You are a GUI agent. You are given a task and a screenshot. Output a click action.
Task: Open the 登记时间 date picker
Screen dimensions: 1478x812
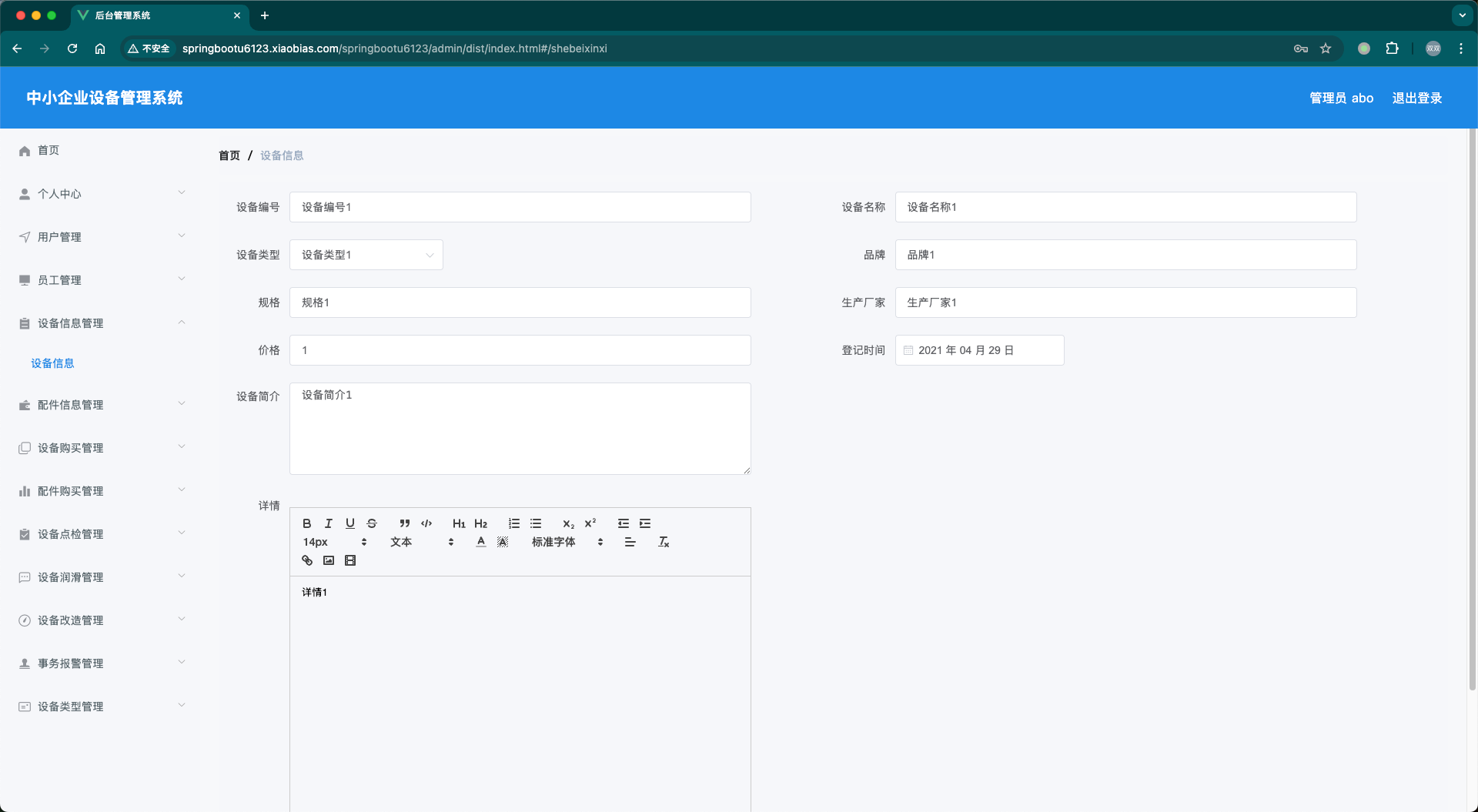pos(979,350)
